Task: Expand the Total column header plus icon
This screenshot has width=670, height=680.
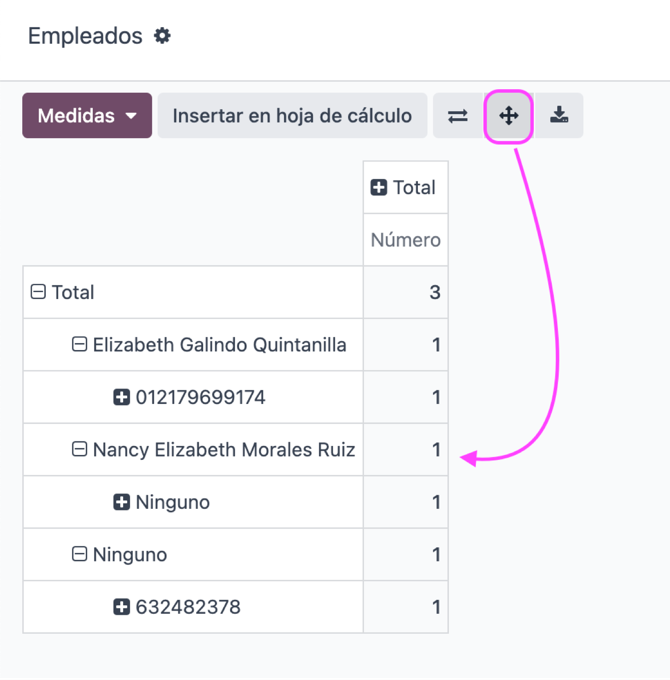Action: click(x=379, y=188)
